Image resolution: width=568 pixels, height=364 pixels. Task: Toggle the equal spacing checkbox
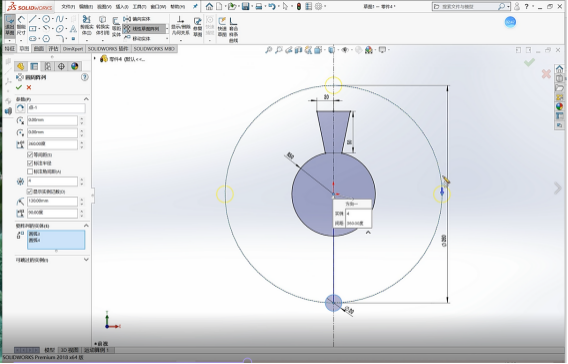[x=30, y=155]
